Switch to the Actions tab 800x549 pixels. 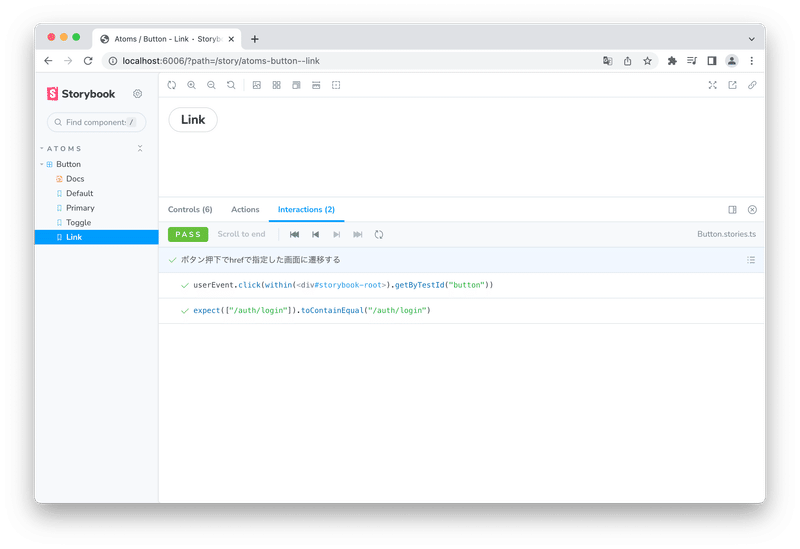coord(245,210)
